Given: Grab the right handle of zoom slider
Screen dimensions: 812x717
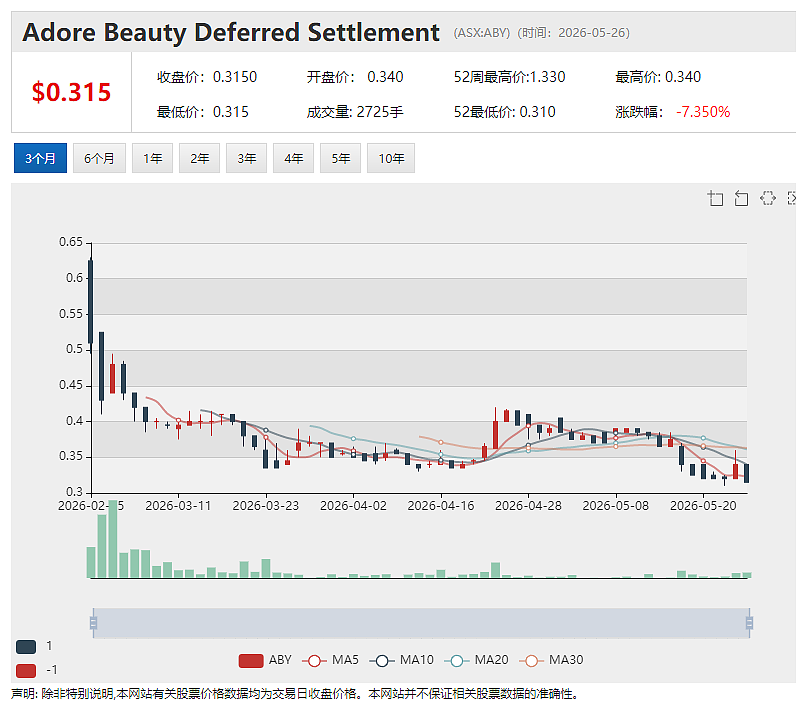Looking at the screenshot, I should point(749,622).
